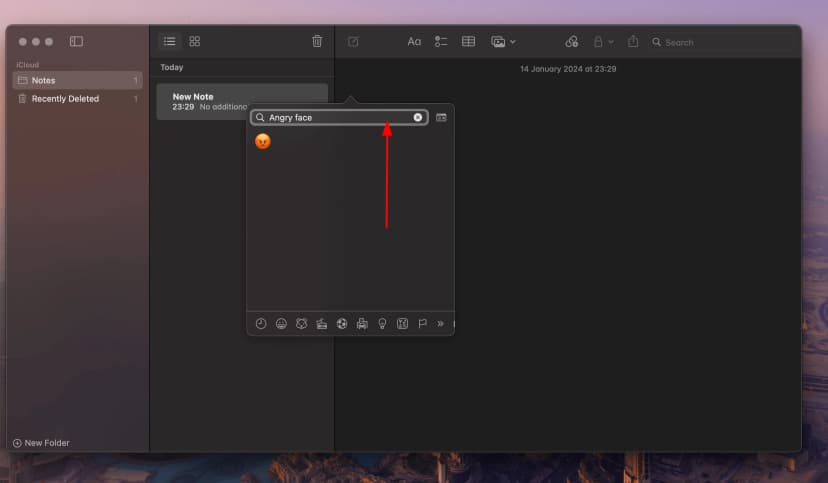Click the Notes search field

pos(721,42)
